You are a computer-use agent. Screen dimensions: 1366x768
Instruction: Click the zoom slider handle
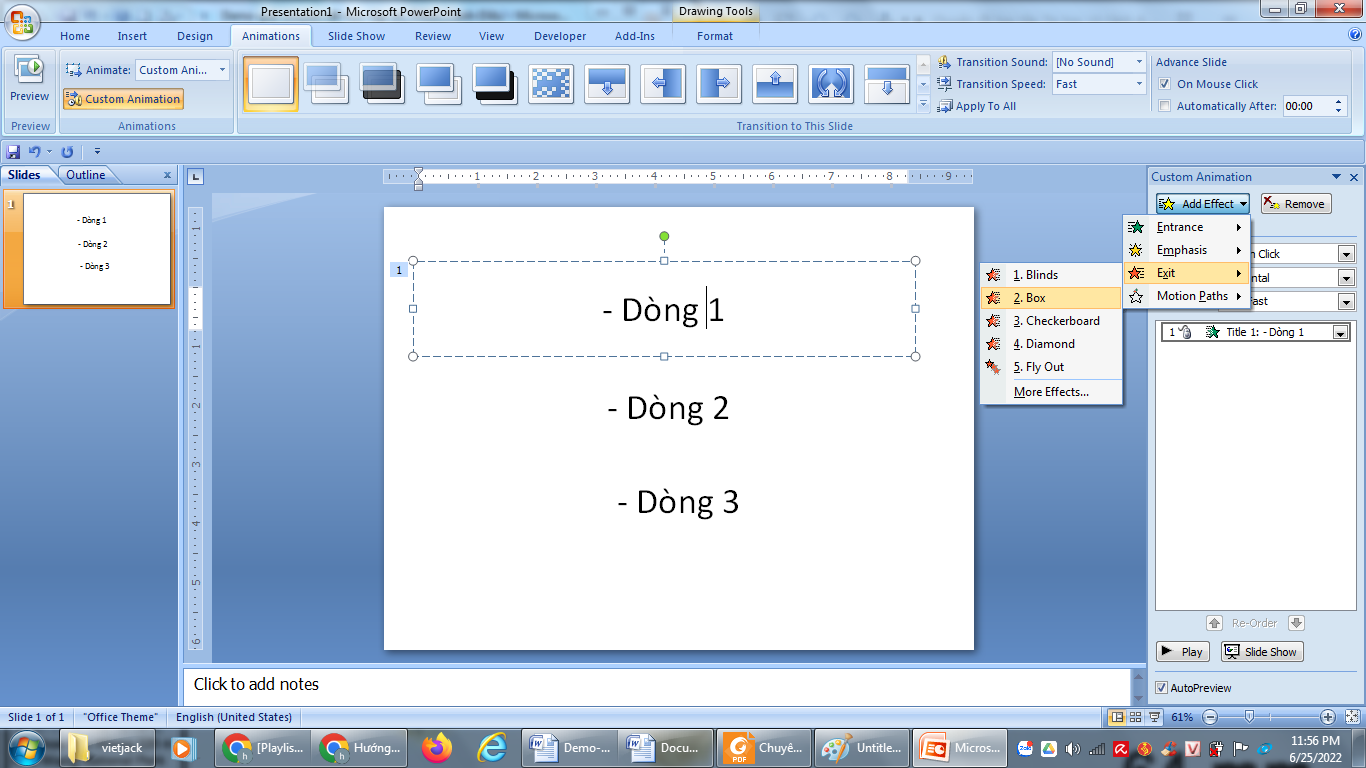coord(1248,717)
